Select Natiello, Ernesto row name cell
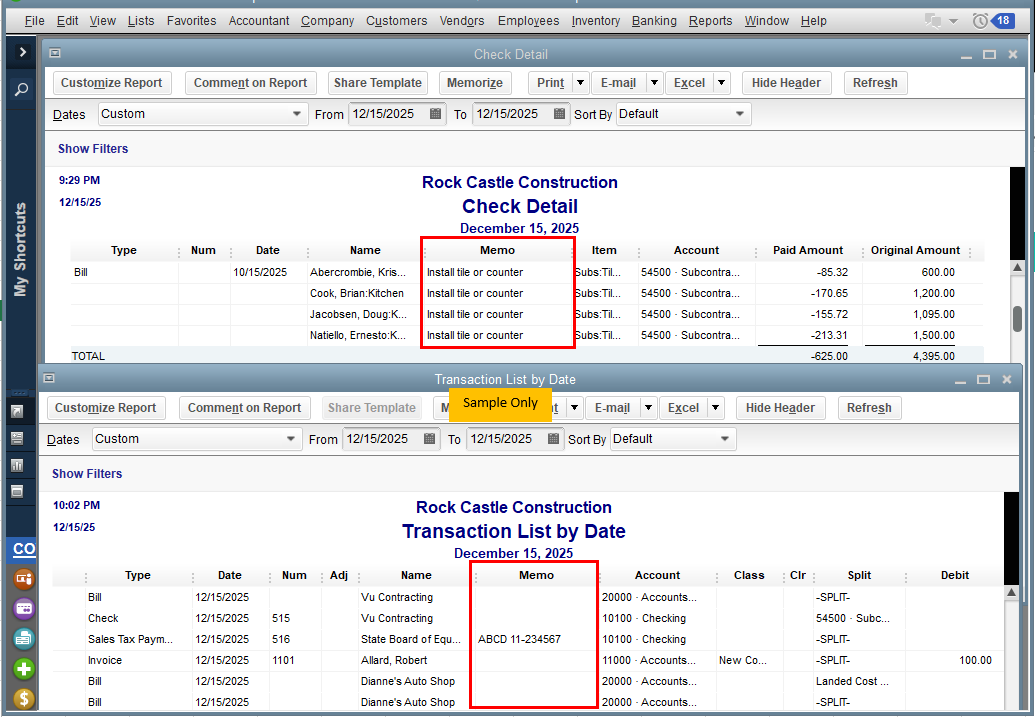1035x717 pixels. 358,335
